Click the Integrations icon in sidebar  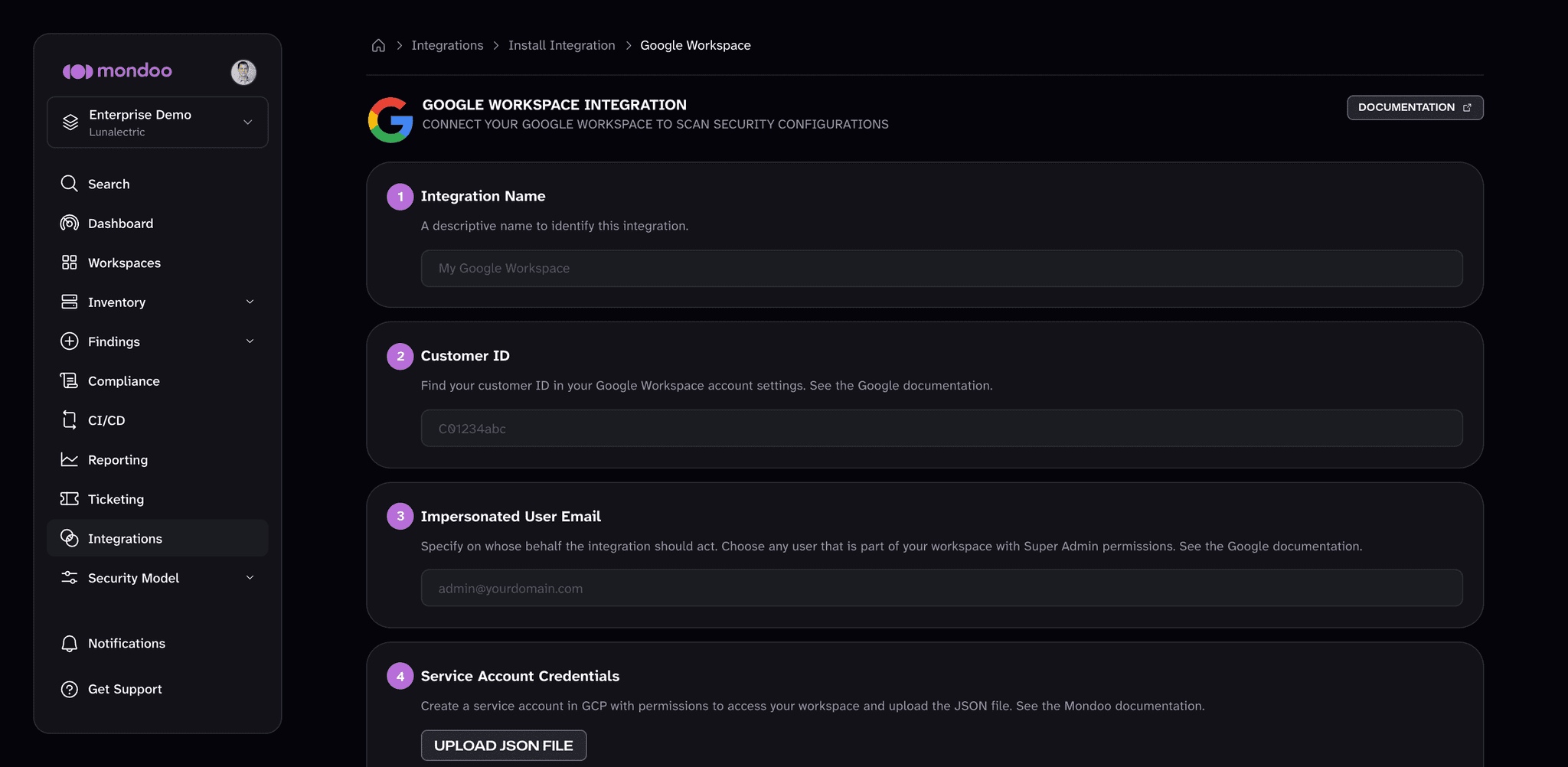tap(69, 538)
